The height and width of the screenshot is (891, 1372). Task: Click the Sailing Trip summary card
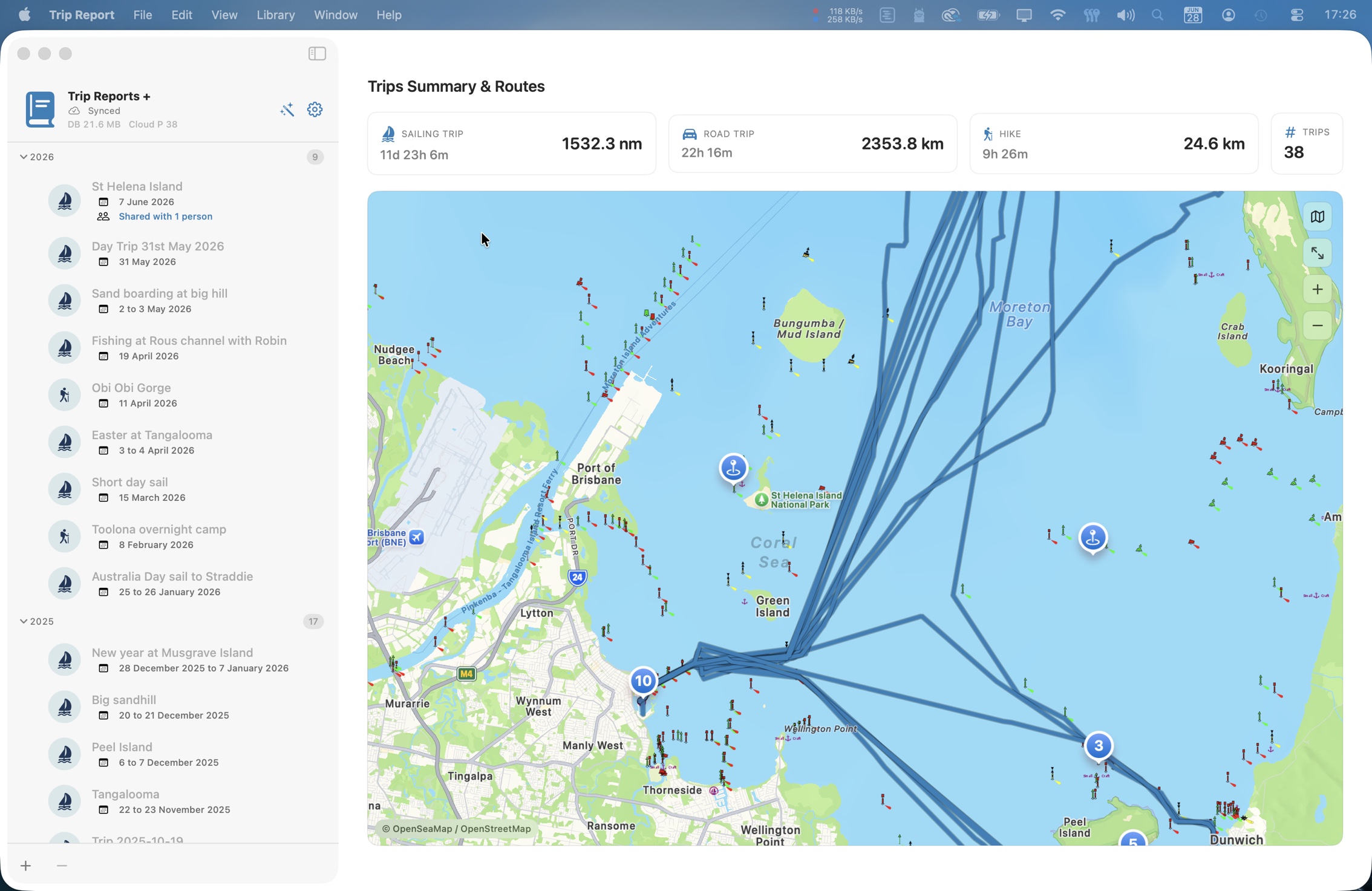512,143
